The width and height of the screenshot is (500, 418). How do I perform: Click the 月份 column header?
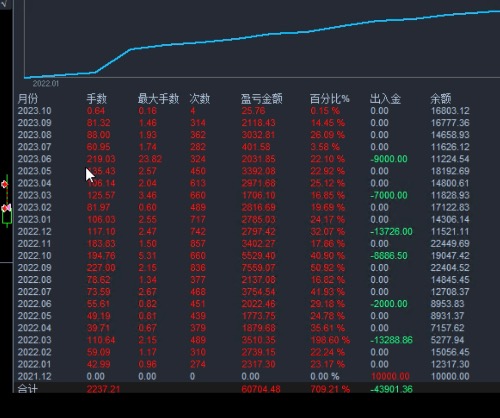point(28,99)
